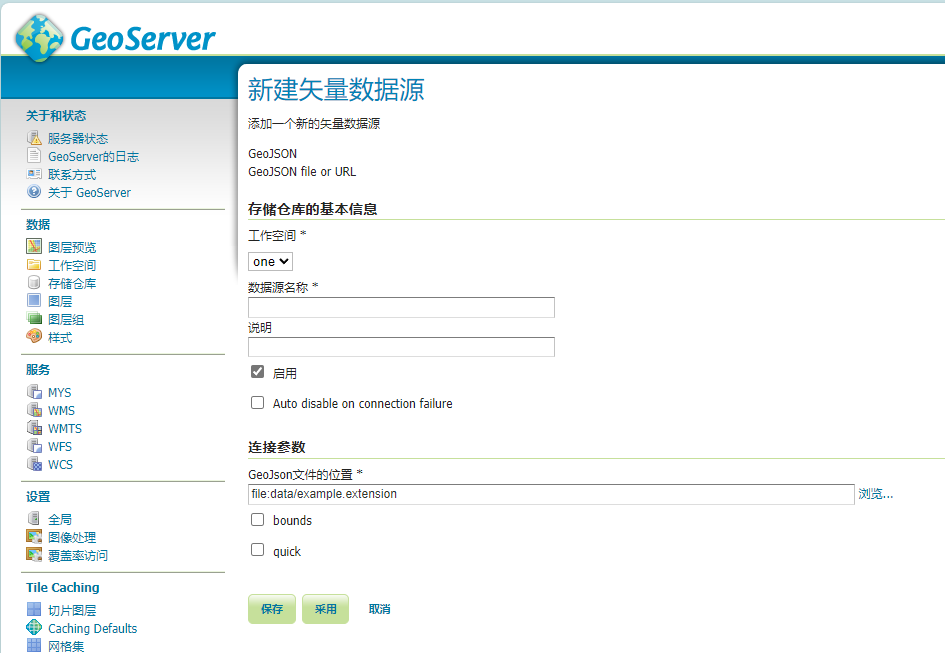
Task: Click the 图像处理 picture icon
Action: (34, 536)
